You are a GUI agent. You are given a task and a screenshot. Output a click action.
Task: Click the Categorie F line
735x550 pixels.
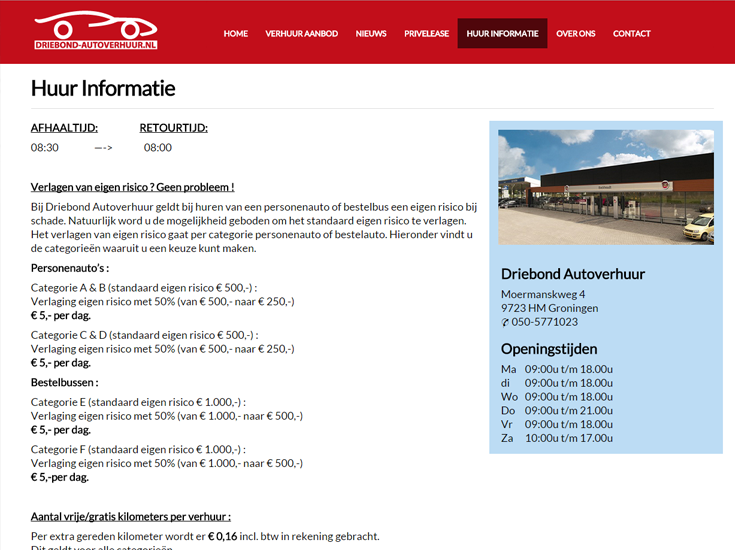pyautogui.click(x=138, y=450)
